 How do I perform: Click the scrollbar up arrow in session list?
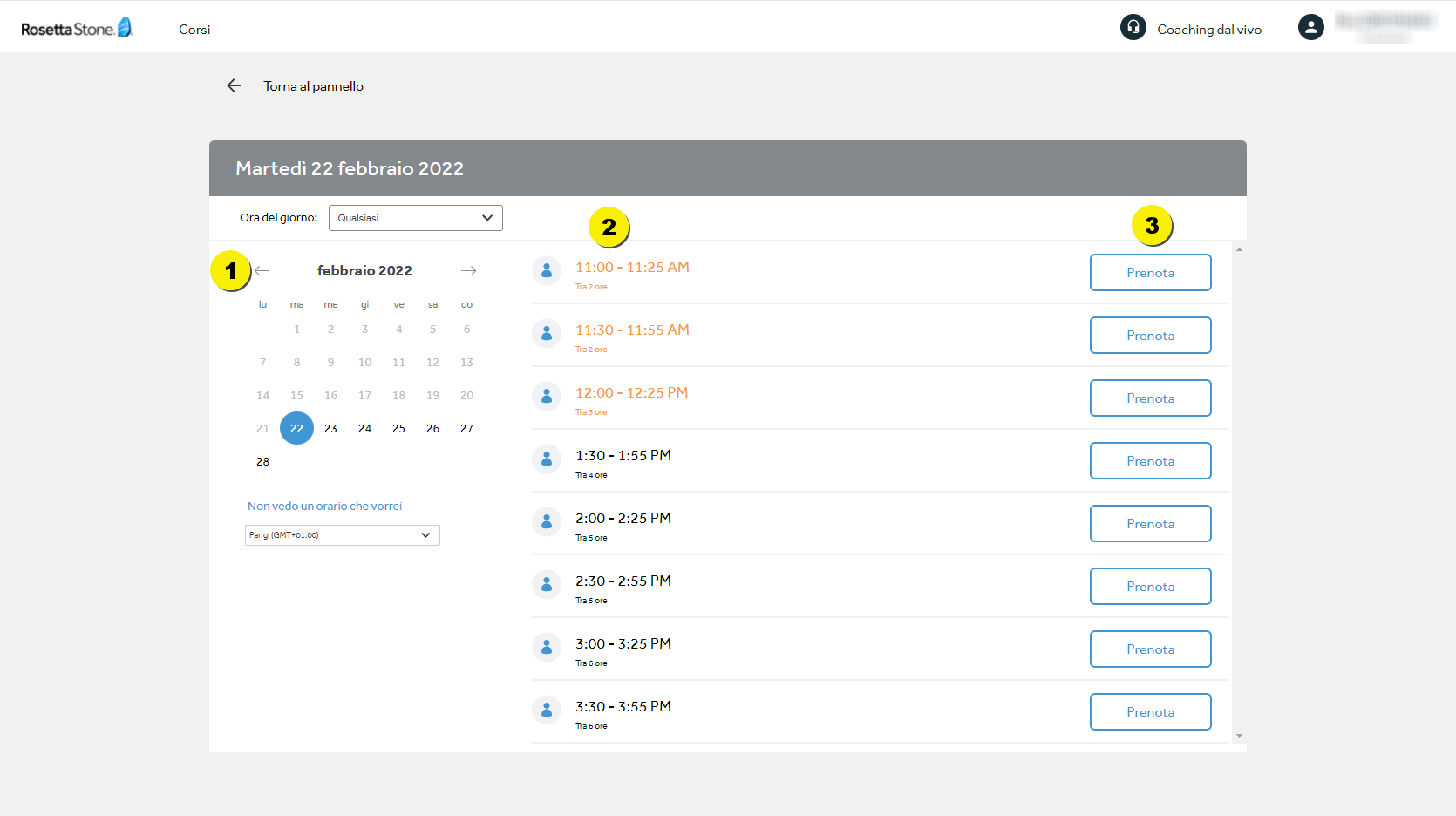coord(1239,250)
